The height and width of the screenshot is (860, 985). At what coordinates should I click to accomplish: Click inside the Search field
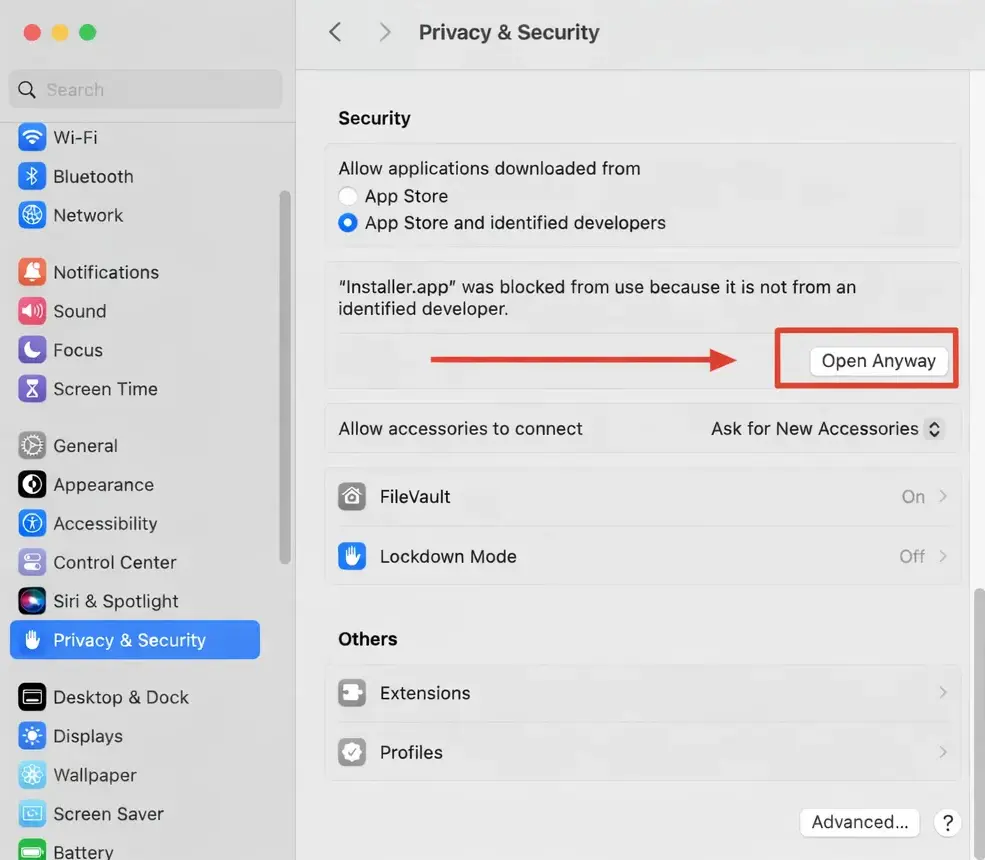[145, 89]
